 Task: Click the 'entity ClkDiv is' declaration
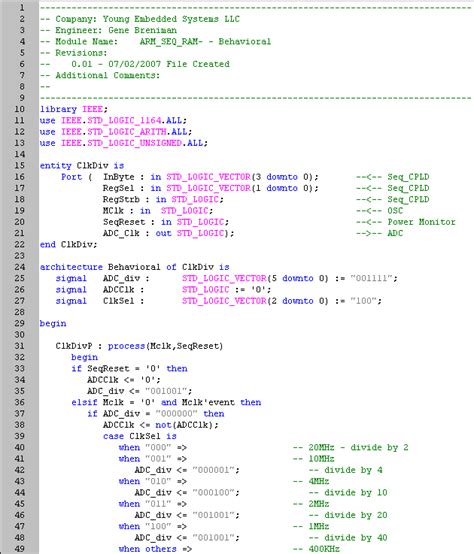[x=82, y=166]
